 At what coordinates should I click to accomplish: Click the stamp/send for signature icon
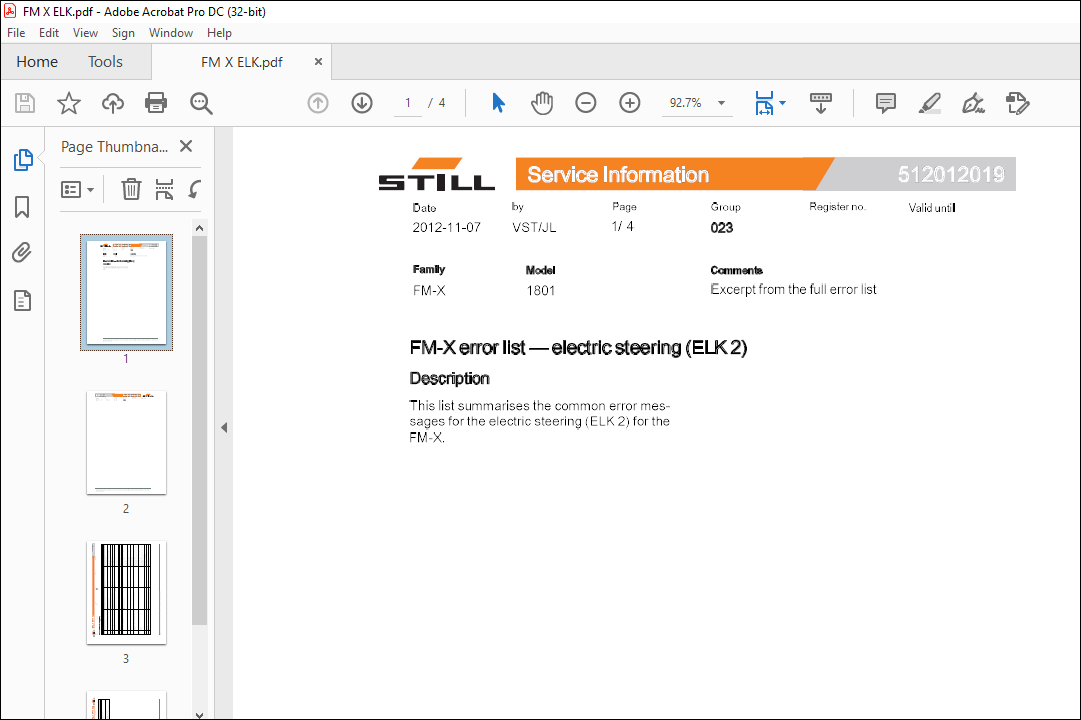click(x=1018, y=103)
